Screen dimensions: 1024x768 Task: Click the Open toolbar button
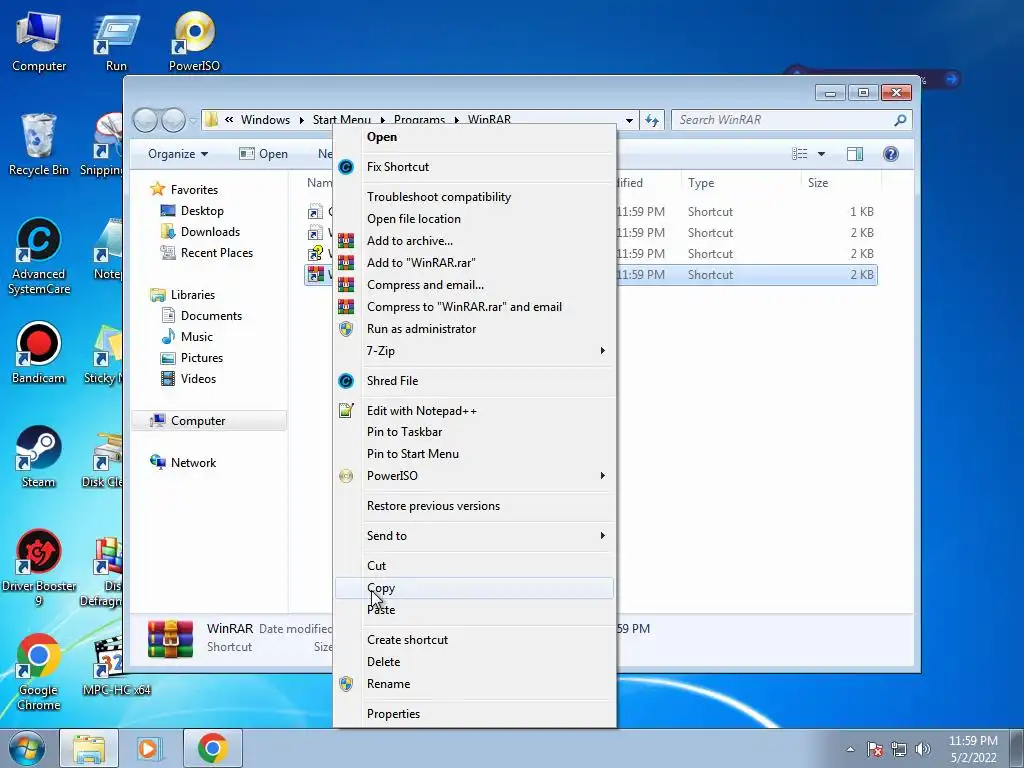[263, 153]
